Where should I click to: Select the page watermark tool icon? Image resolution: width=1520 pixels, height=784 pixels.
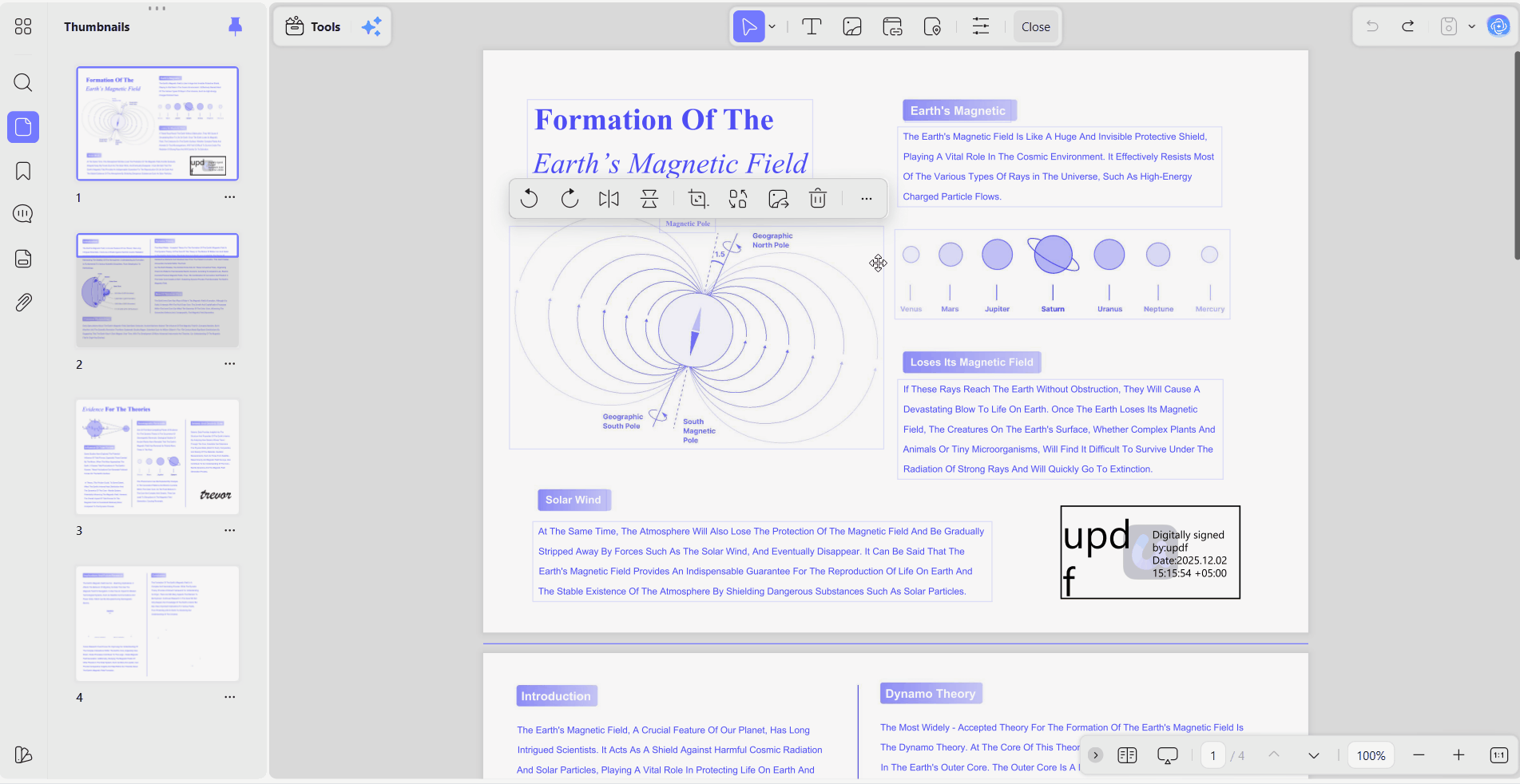point(932,26)
